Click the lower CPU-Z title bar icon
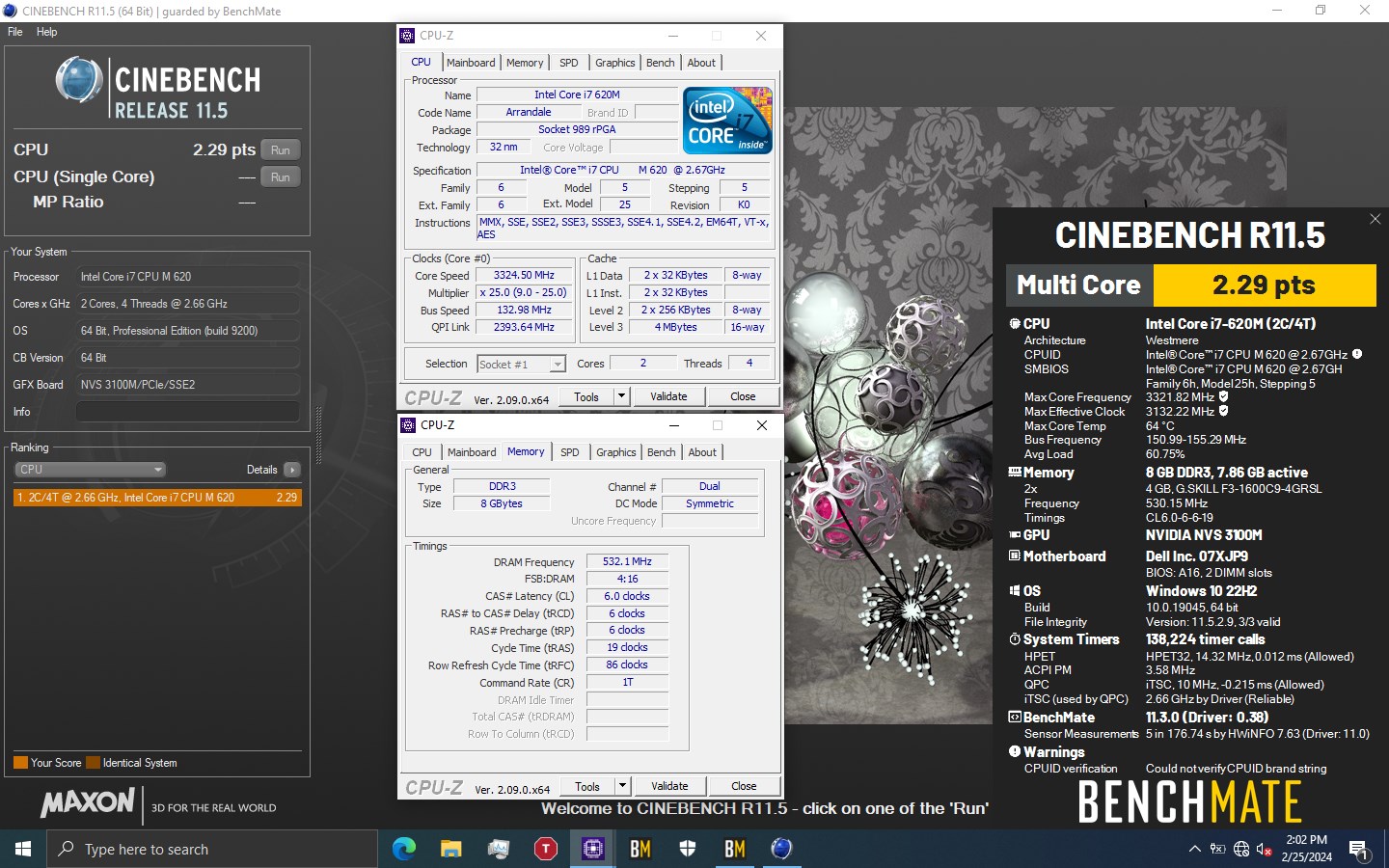 click(408, 425)
